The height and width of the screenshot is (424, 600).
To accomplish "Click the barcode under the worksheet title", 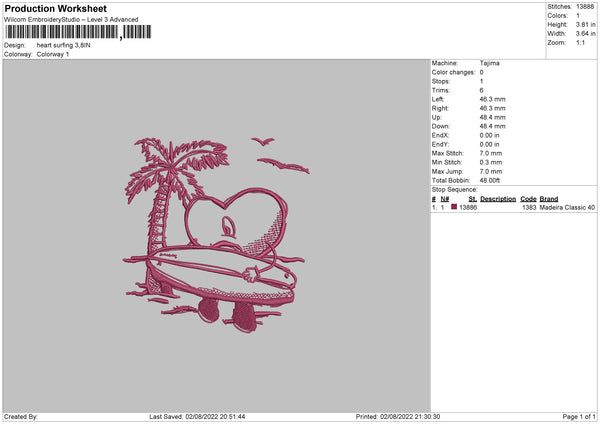I will 62,33.
